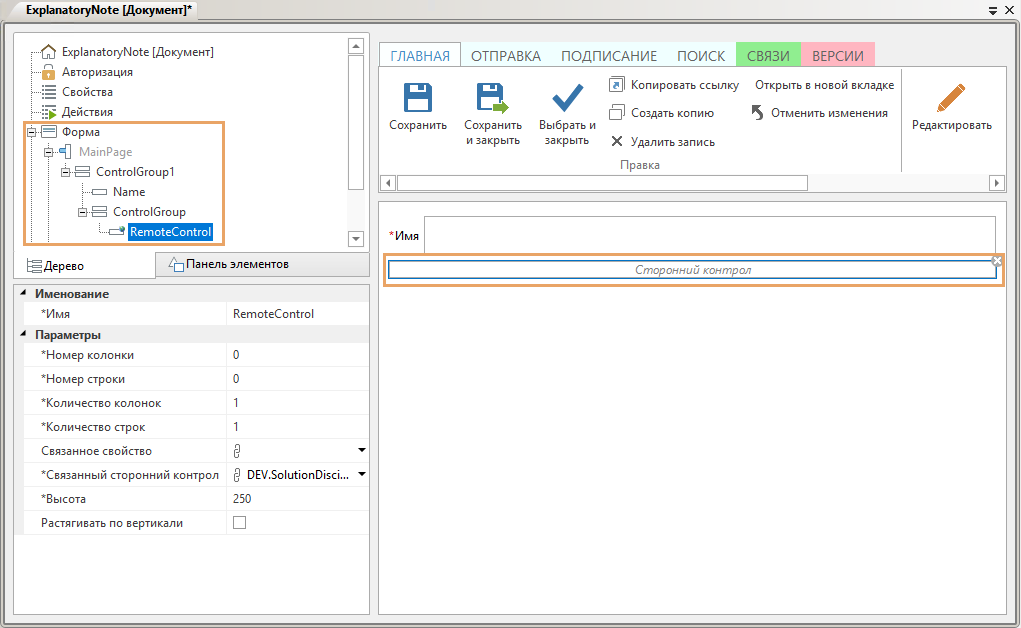Screen dimensions: 1021x628
Task: Click the Удалить запись X icon
Action: 617,142
